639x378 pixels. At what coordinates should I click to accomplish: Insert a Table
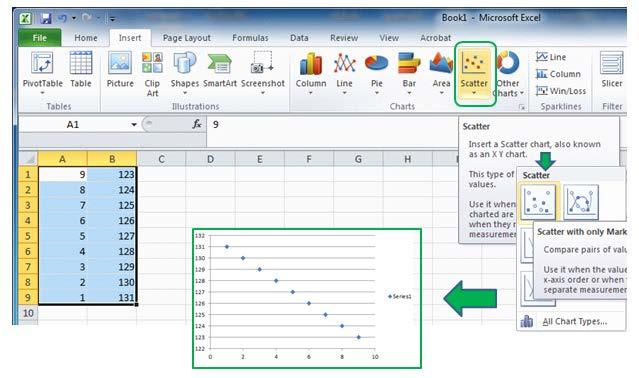(81, 70)
